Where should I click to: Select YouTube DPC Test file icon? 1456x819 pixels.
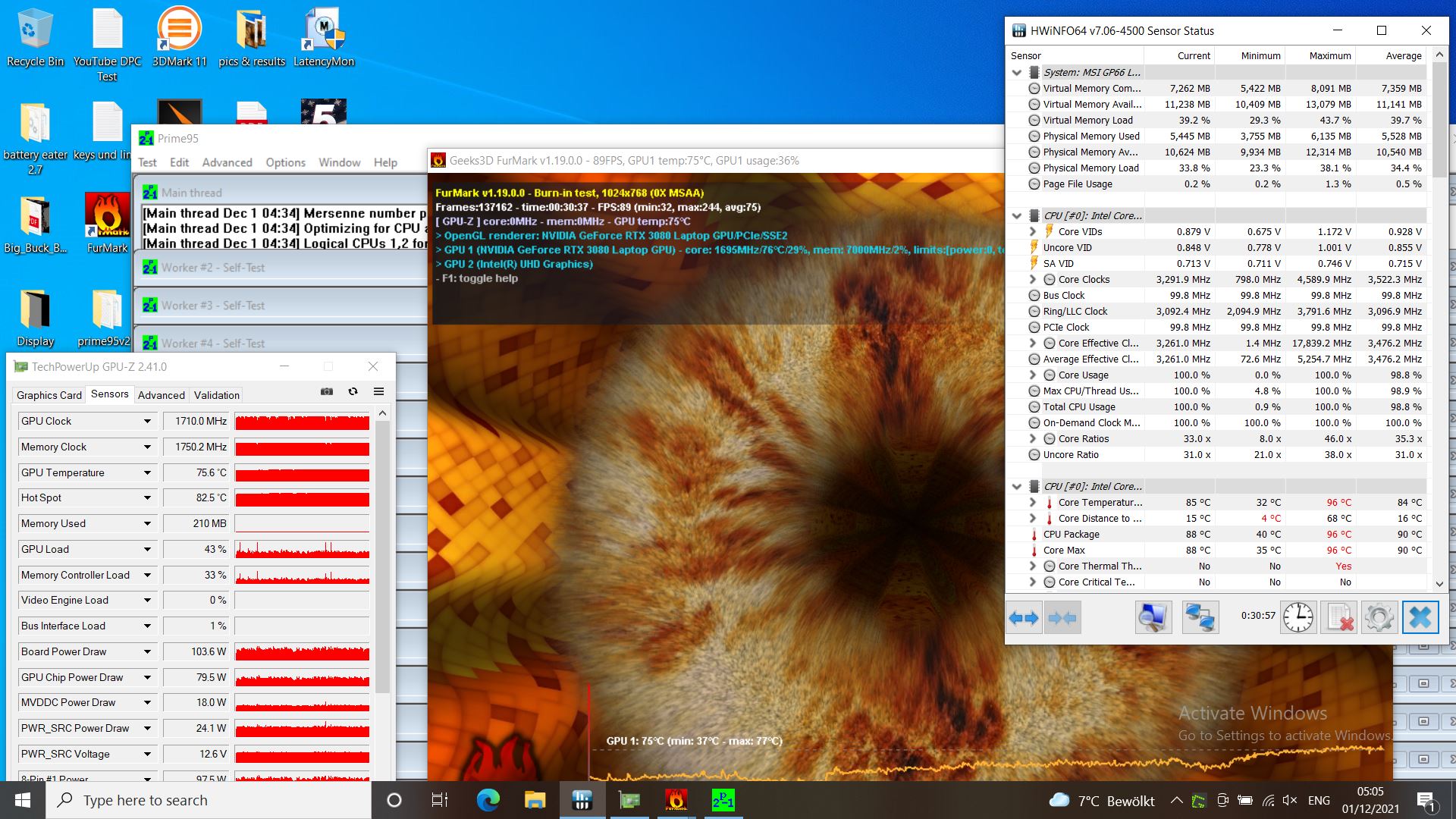tap(107, 45)
